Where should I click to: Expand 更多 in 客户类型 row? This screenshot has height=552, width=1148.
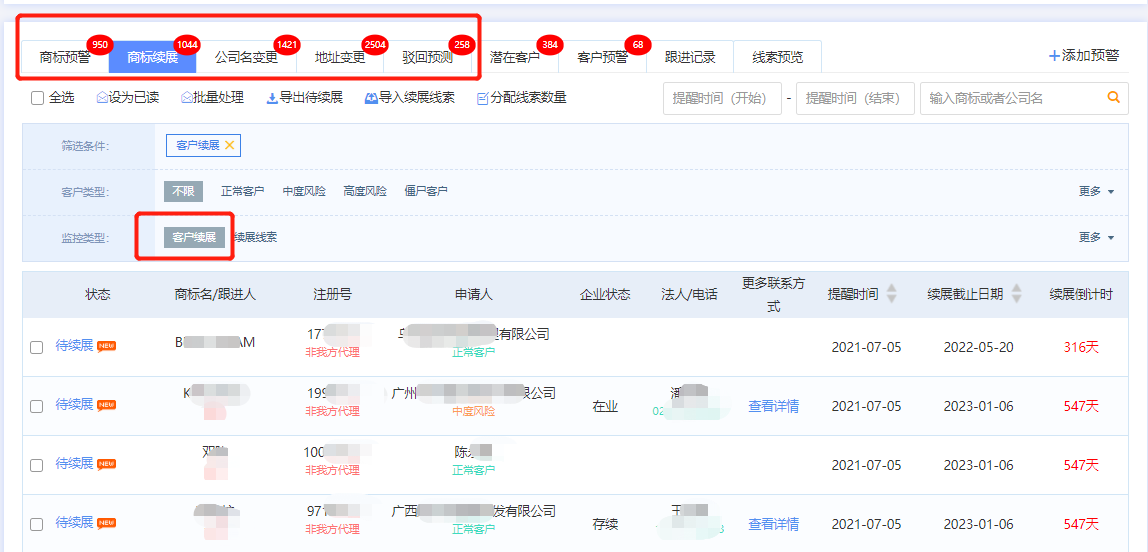(x=1096, y=191)
